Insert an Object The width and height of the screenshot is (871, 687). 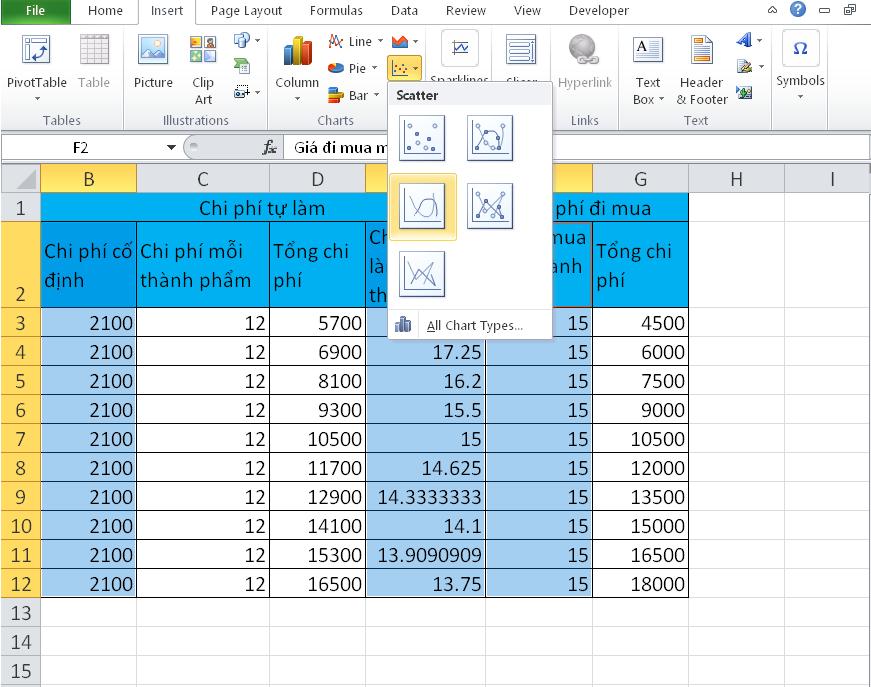pyautogui.click(x=744, y=92)
